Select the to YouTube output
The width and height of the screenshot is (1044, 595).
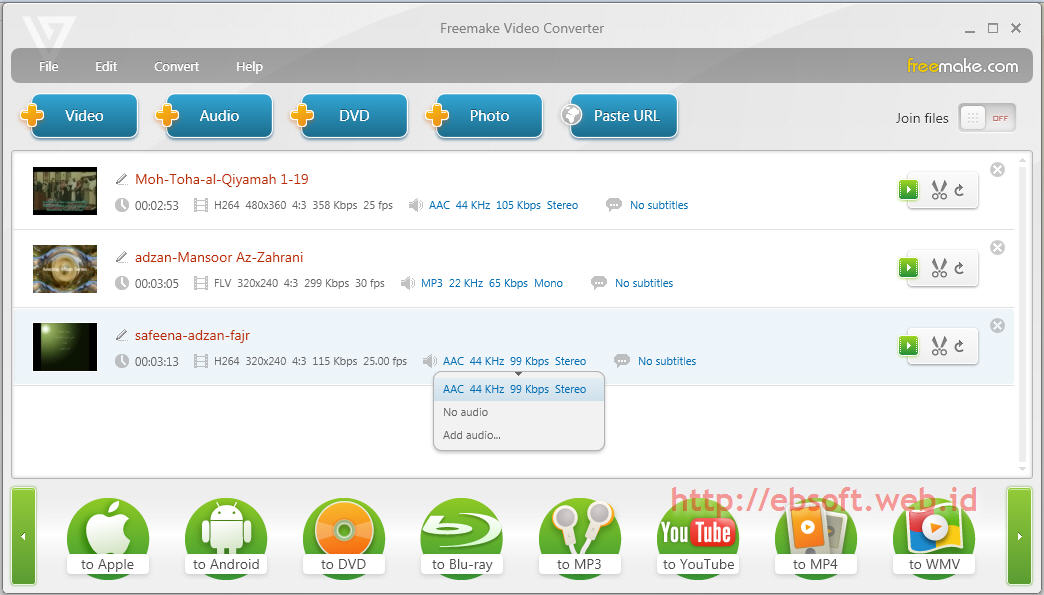tap(698, 538)
